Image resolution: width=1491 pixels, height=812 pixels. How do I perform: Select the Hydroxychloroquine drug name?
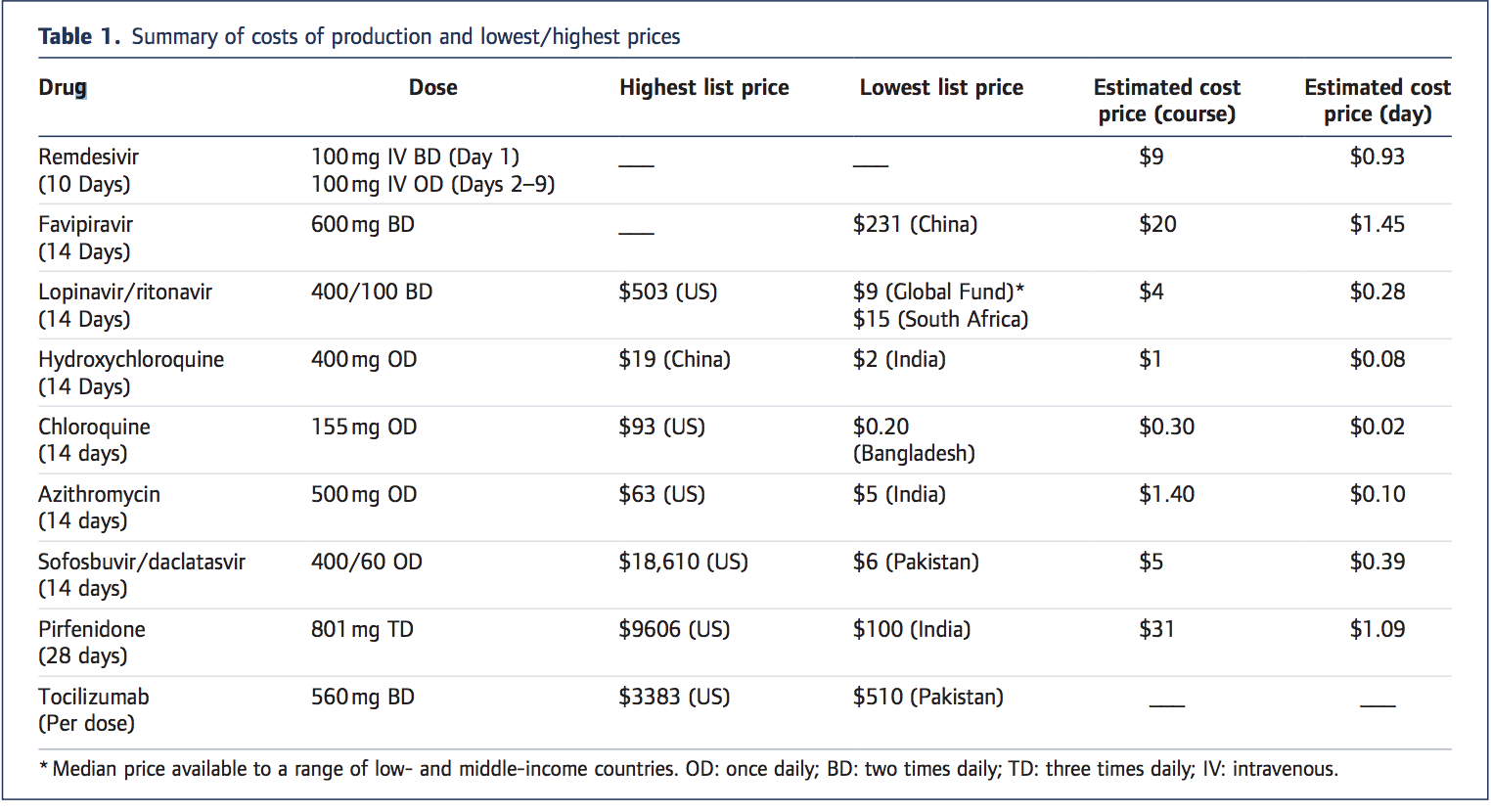131,360
